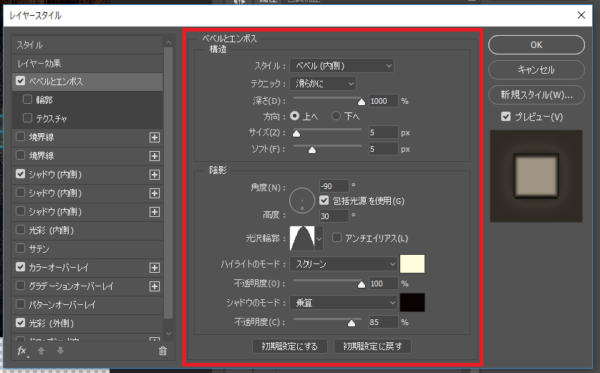Image resolution: width=600 pixels, height=373 pixels.
Task: Click the 初期設定に戻す button
Action: [372, 346]
